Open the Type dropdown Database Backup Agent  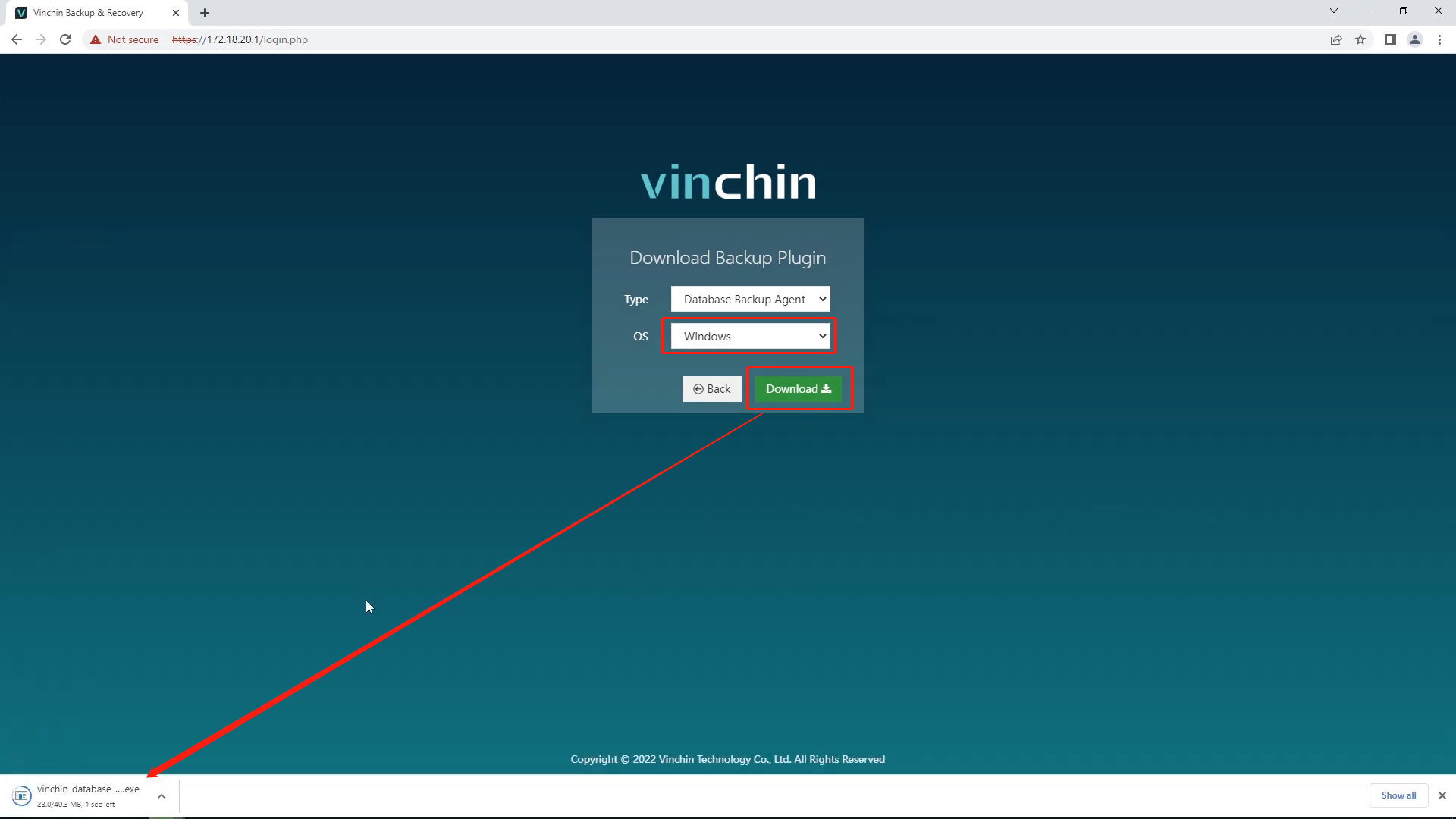point(751,300)
